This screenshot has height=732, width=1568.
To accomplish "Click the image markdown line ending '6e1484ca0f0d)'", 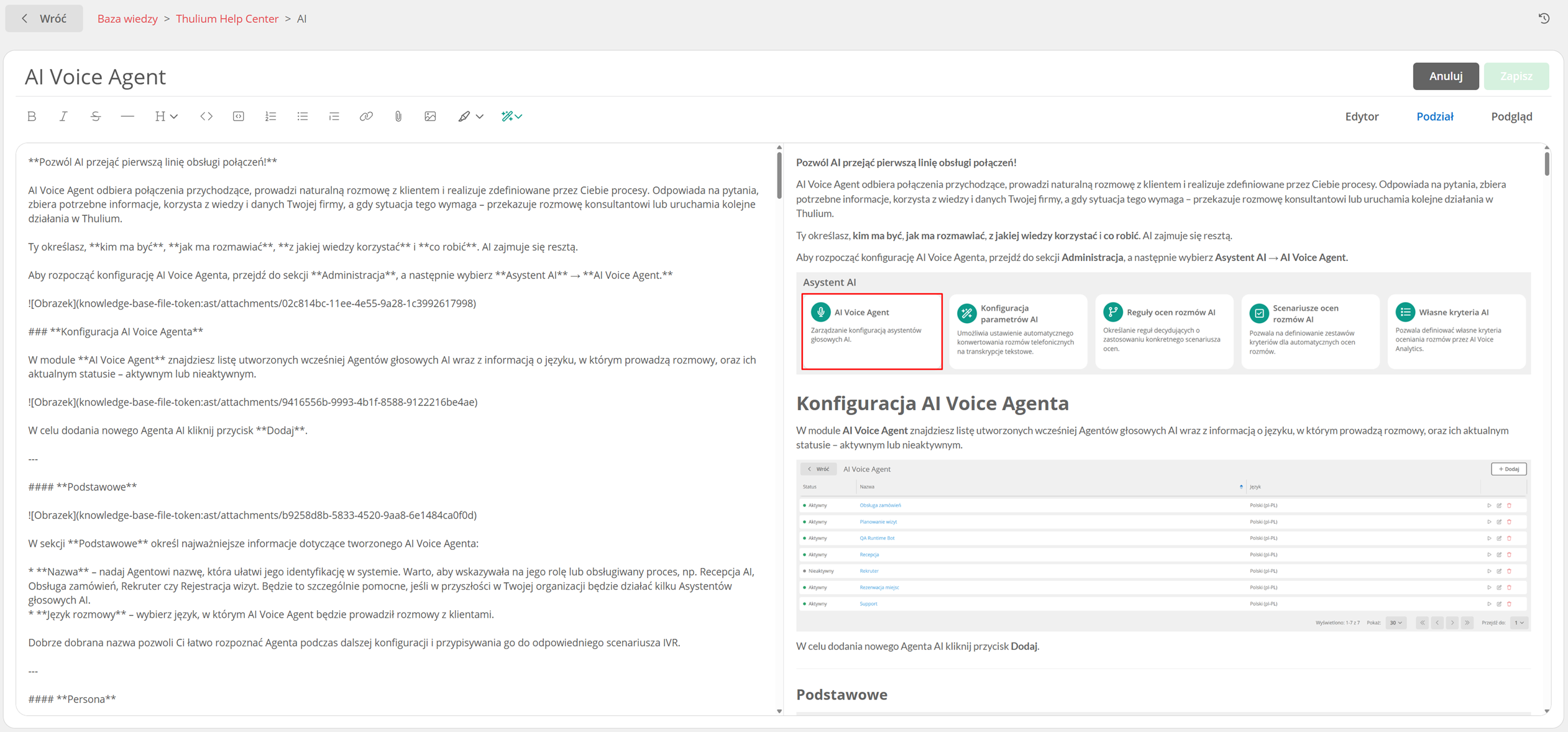I will [252, 515].
